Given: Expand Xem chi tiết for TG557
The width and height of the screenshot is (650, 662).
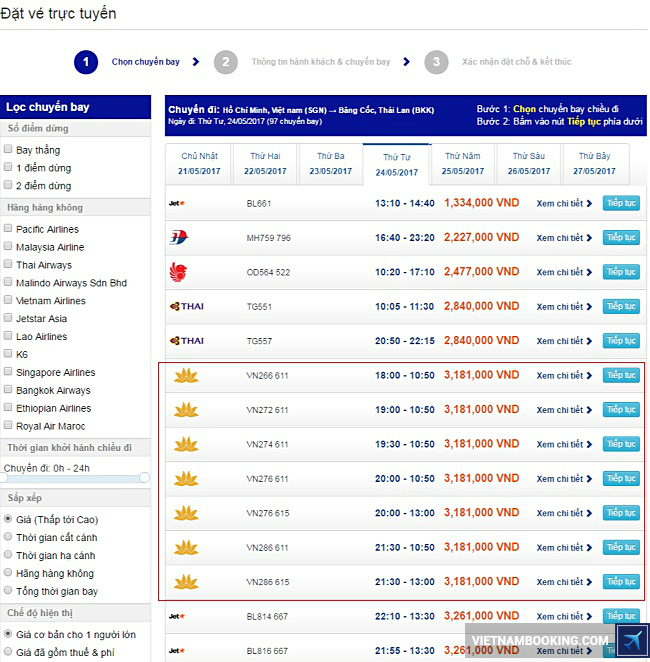Looking at the screenshot, I should [564, 341].
